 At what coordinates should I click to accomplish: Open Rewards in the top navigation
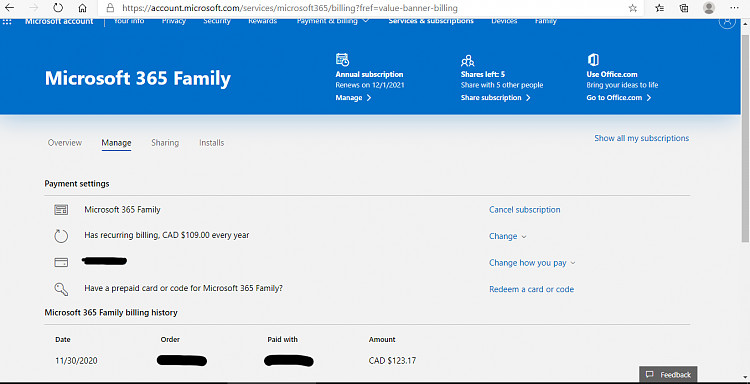coord(263,21)
